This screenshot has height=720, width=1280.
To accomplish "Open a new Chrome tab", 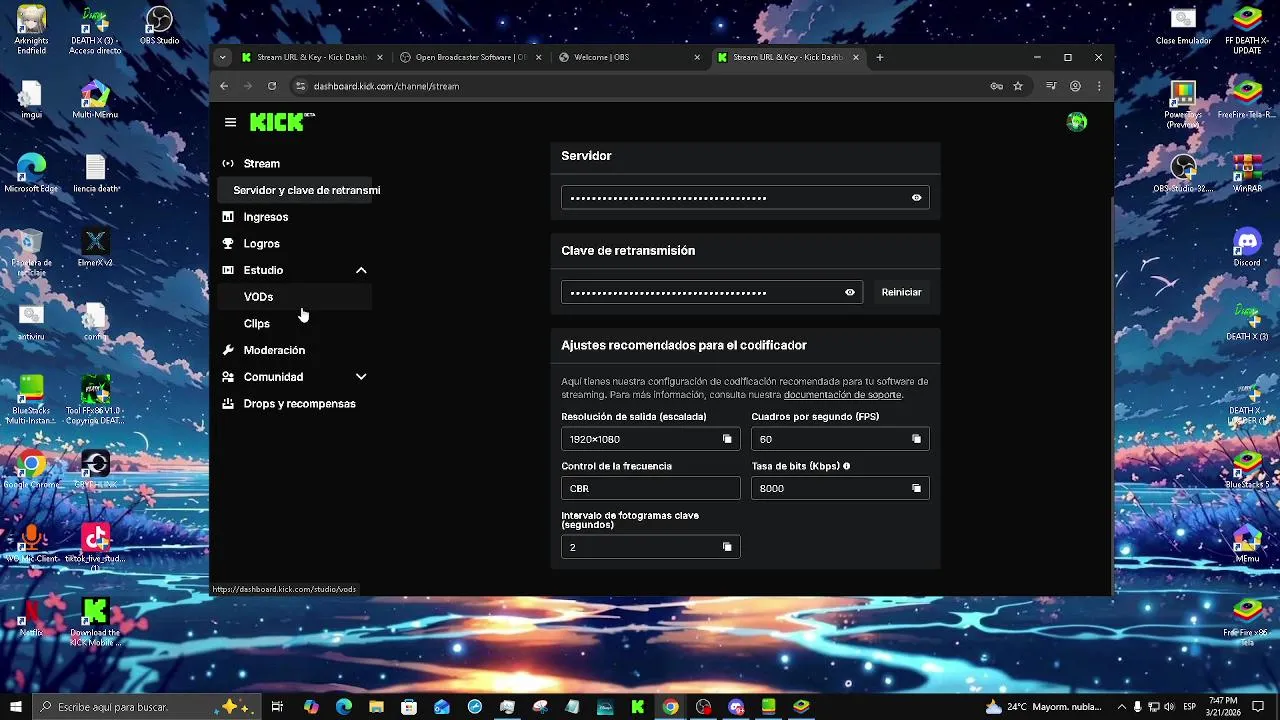I will coord(880,57).
